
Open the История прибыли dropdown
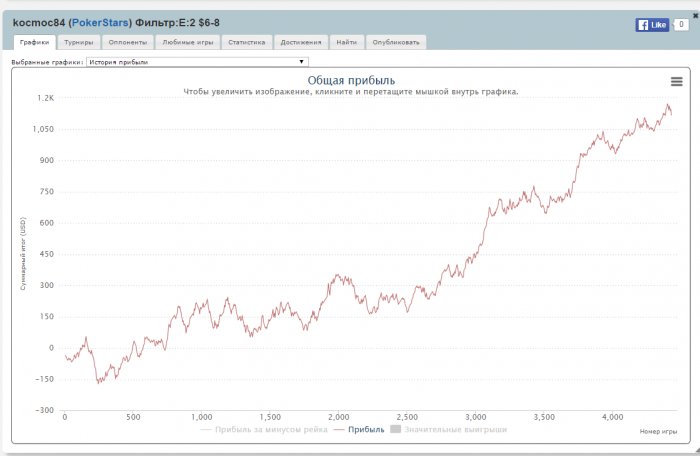[x=197, y=62]
